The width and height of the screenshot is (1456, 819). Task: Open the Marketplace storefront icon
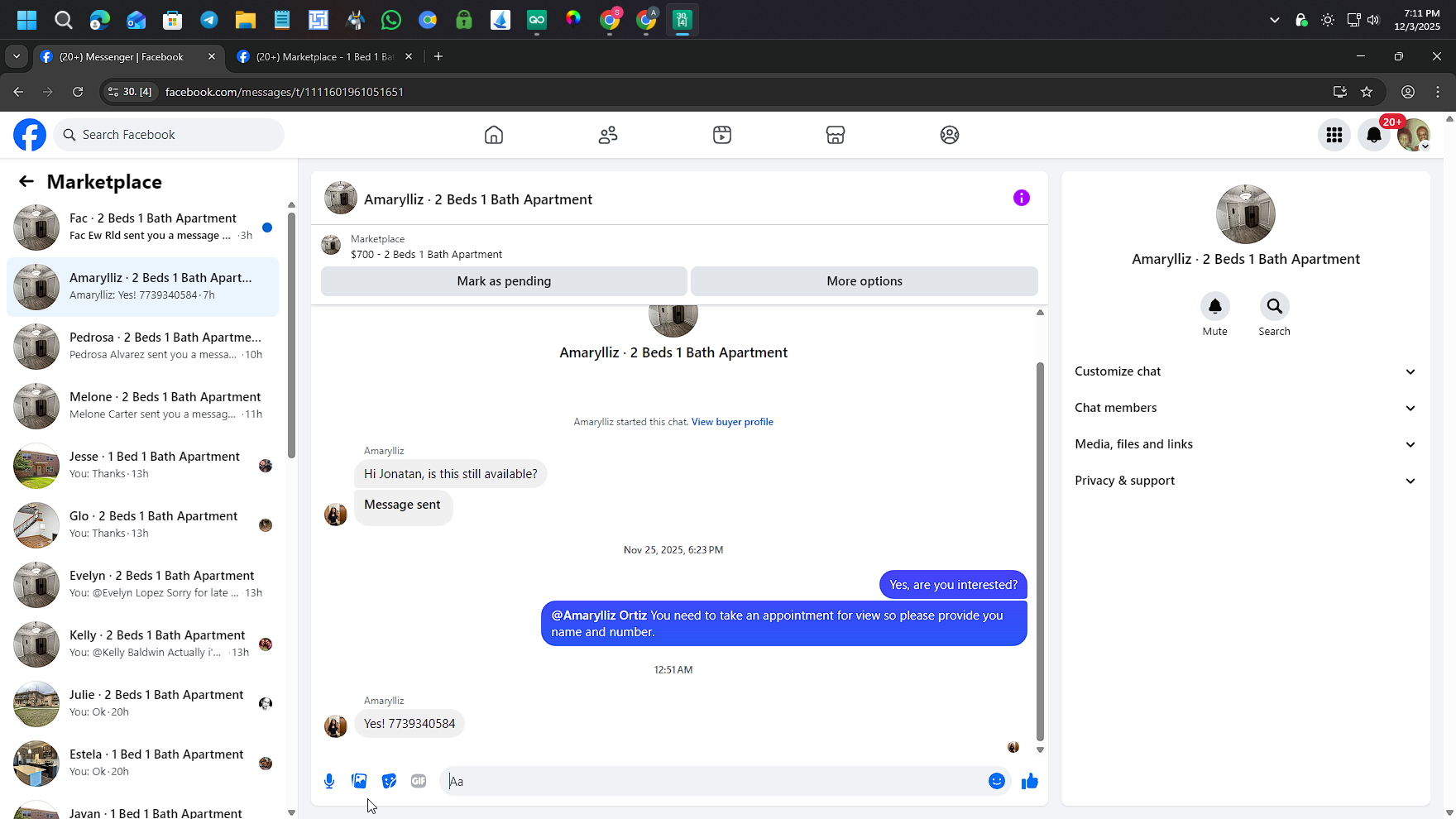(836, 135)
